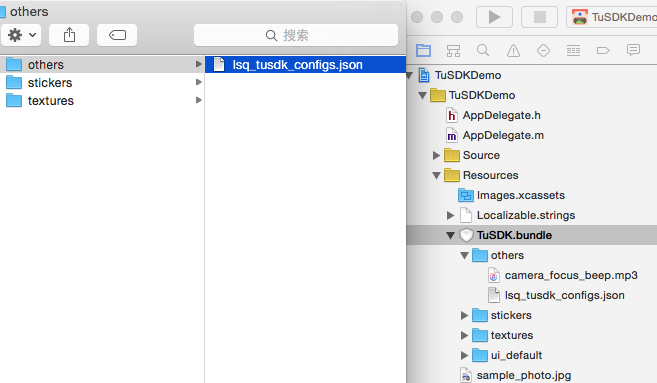Expand others folder arrow in Finder
This screenshot has height=383, width=657.
pos(199,64)
